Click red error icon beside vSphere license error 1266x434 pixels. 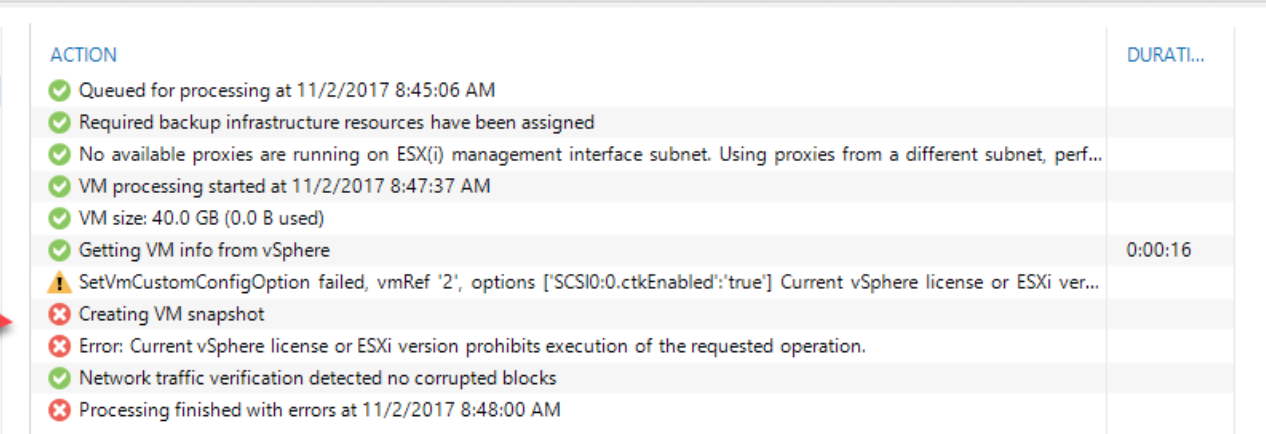tap(60, 346)
